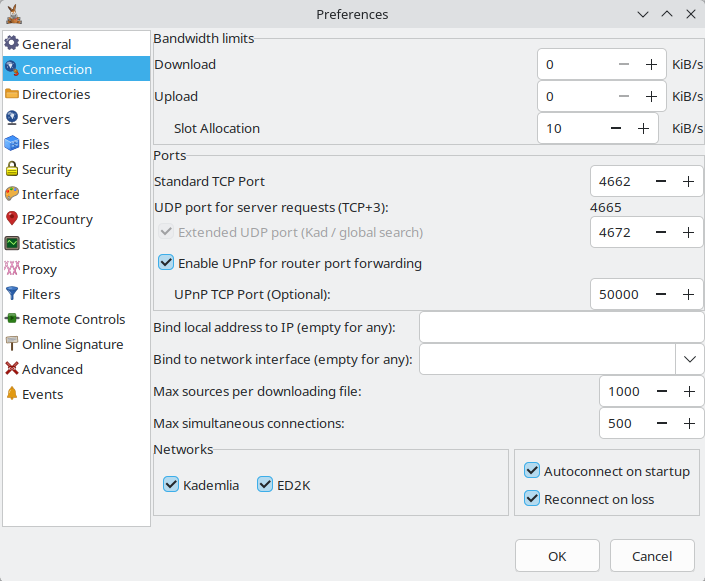
Task: Decrease Max simultaneous connections
Action: click(x=662, y=423)
